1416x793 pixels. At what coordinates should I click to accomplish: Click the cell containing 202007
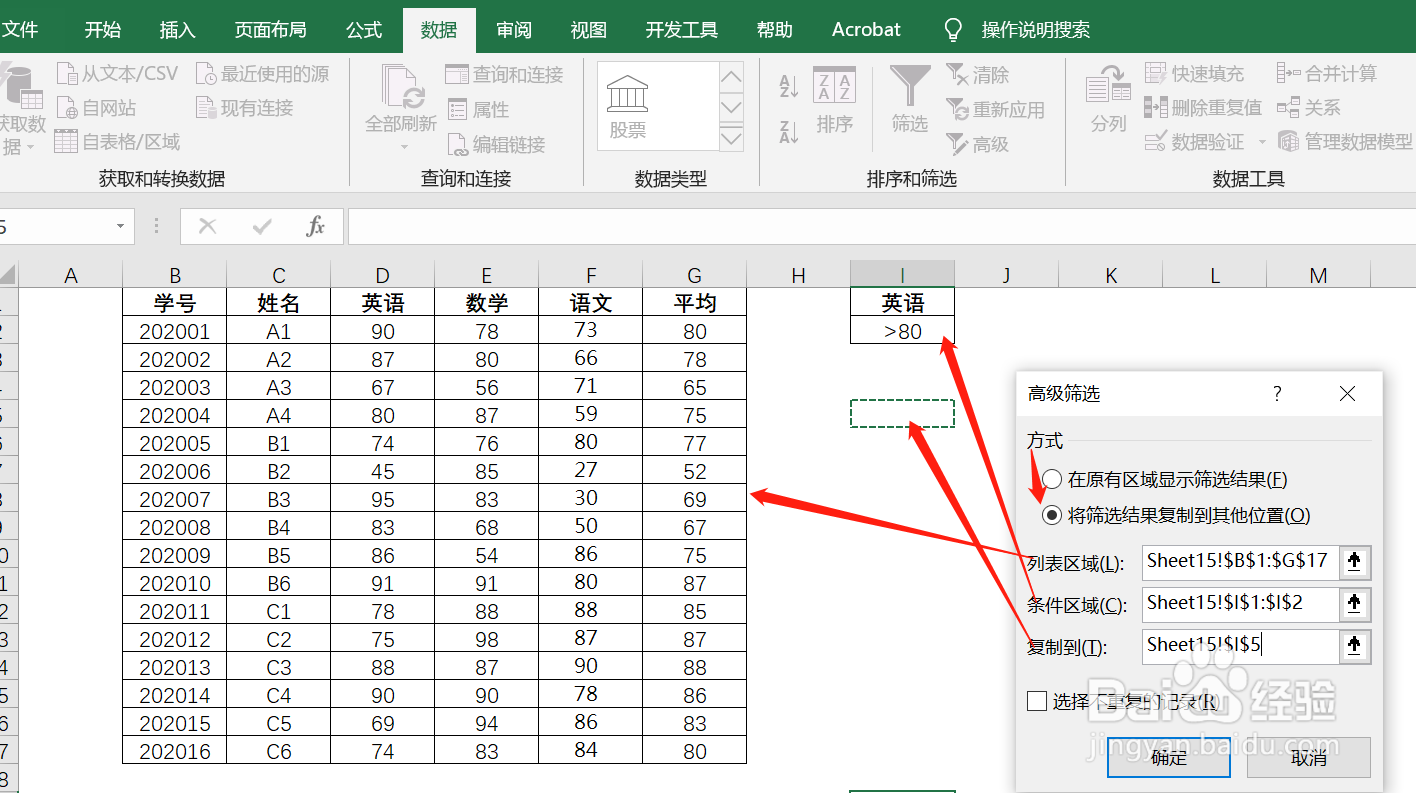175,499
